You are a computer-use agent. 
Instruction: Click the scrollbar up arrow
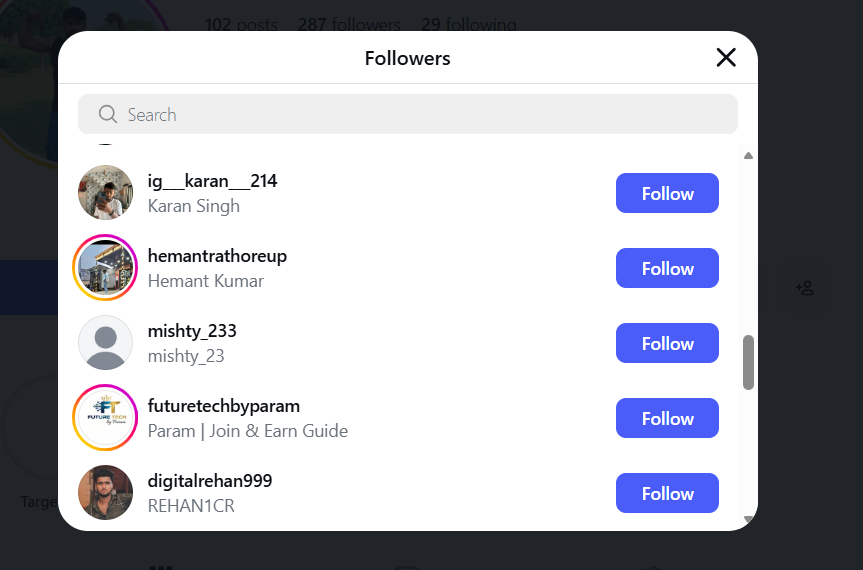pyautogui.click(x=748, y=155)
